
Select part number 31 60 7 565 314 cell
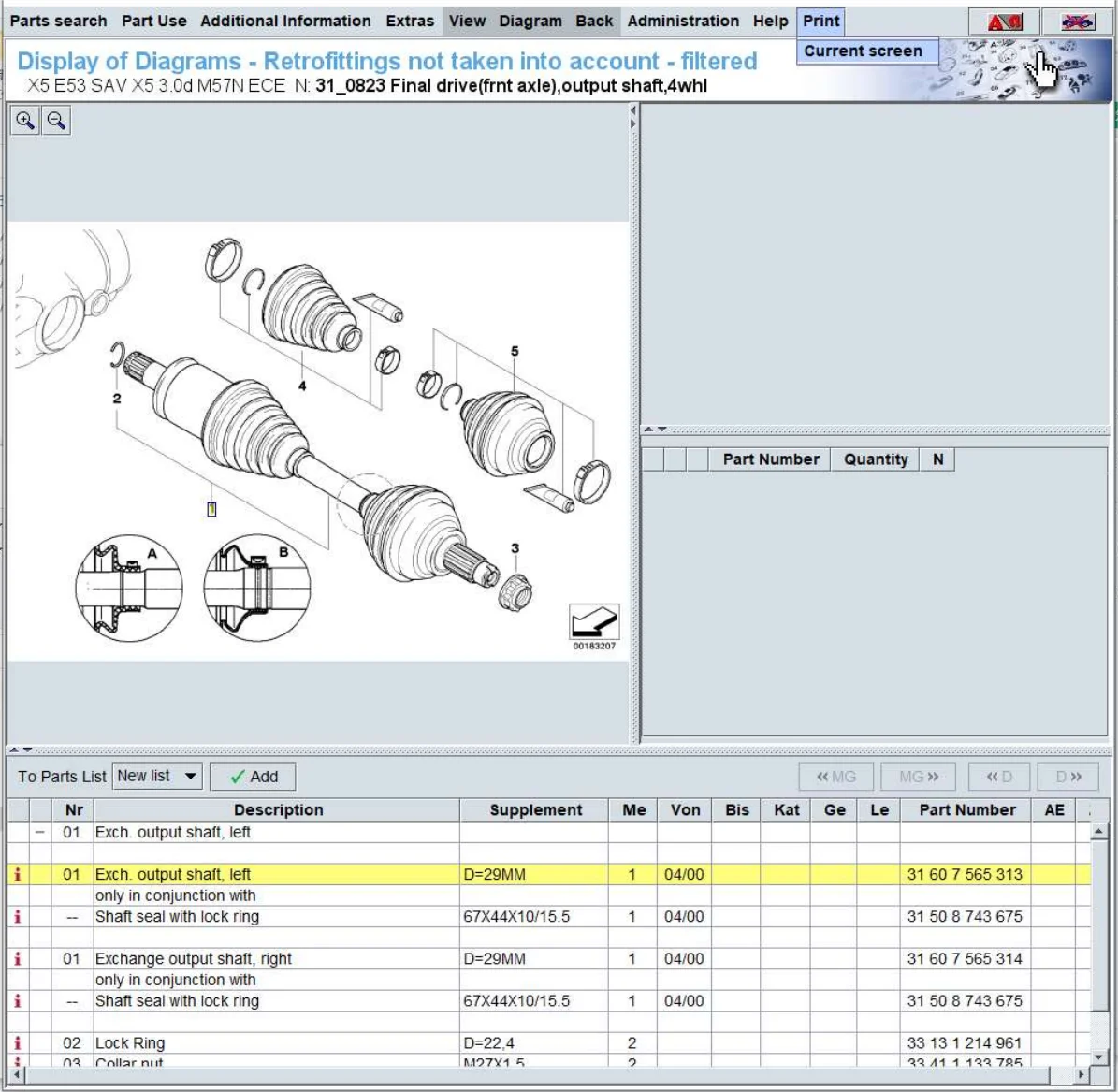pyautogui.click(x=965, y=959)
